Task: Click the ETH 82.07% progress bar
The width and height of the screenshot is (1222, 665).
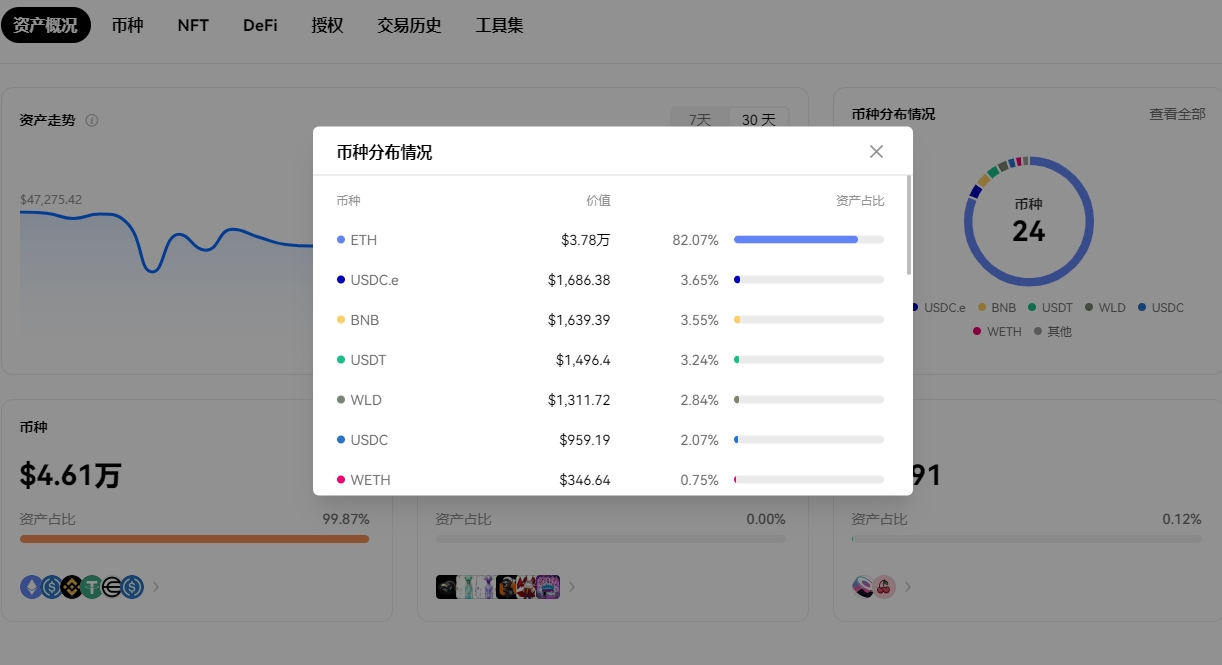Action: point(808,240)
